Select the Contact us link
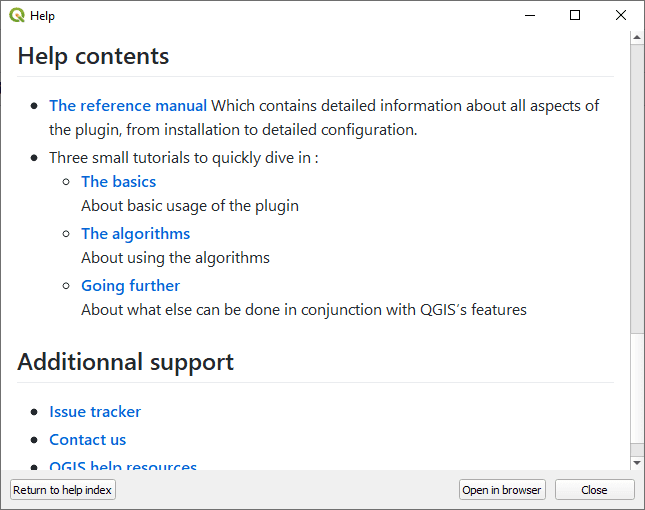This screenshot has width=645, height=510. 87,439
